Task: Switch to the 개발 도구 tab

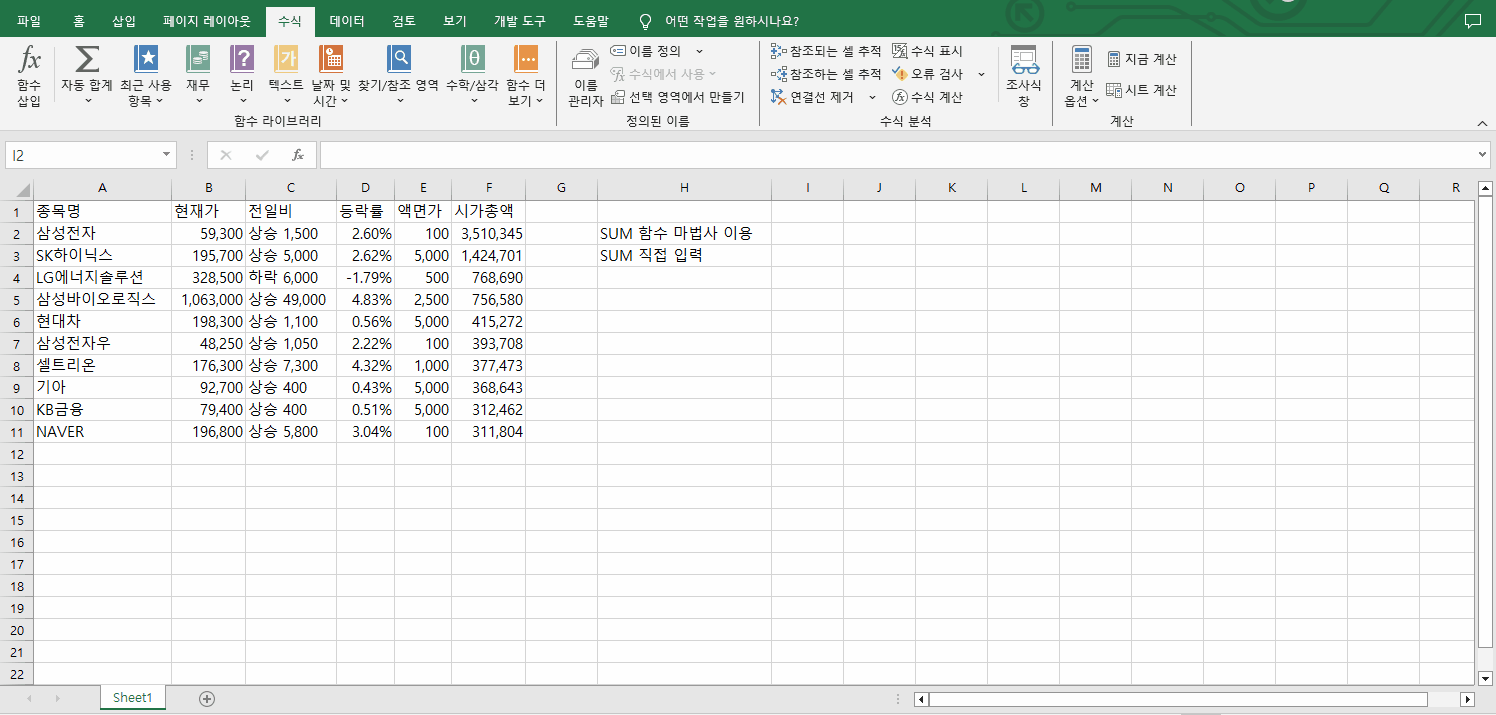Action: click(x=520, y=21)
